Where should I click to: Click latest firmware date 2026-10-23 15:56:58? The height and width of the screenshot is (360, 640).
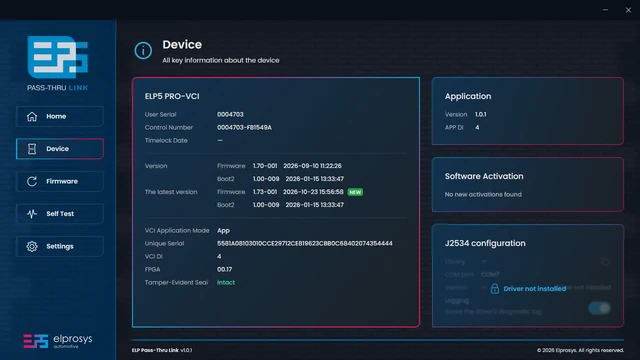[313, 192]
